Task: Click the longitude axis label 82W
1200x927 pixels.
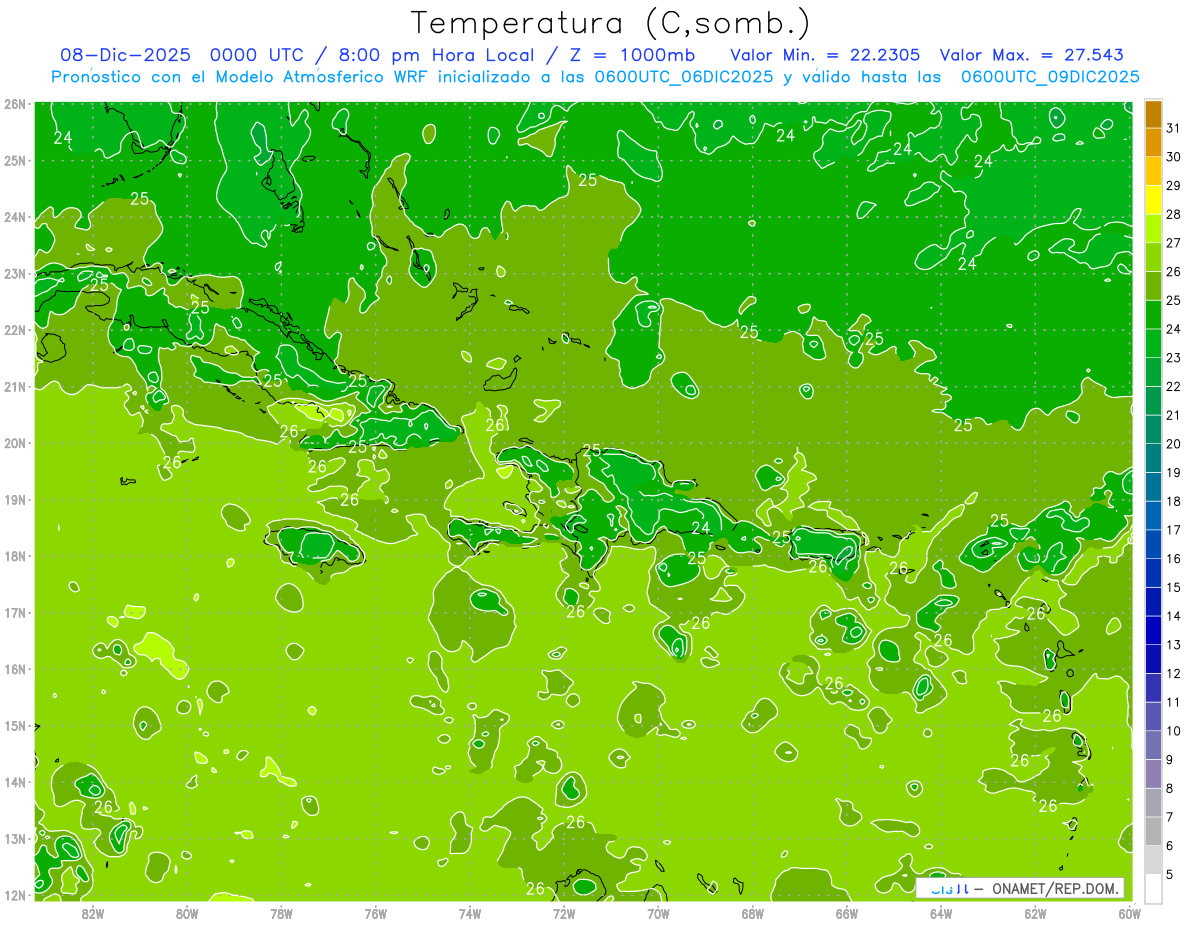Action: coord(93,913)
